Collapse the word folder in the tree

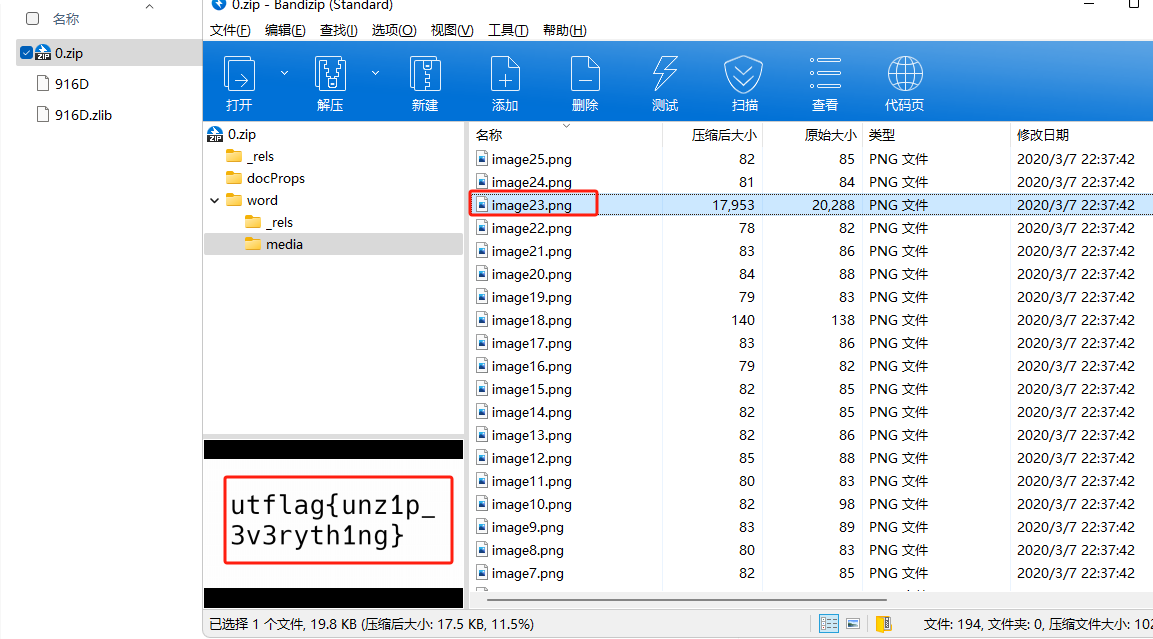[214, 199]
